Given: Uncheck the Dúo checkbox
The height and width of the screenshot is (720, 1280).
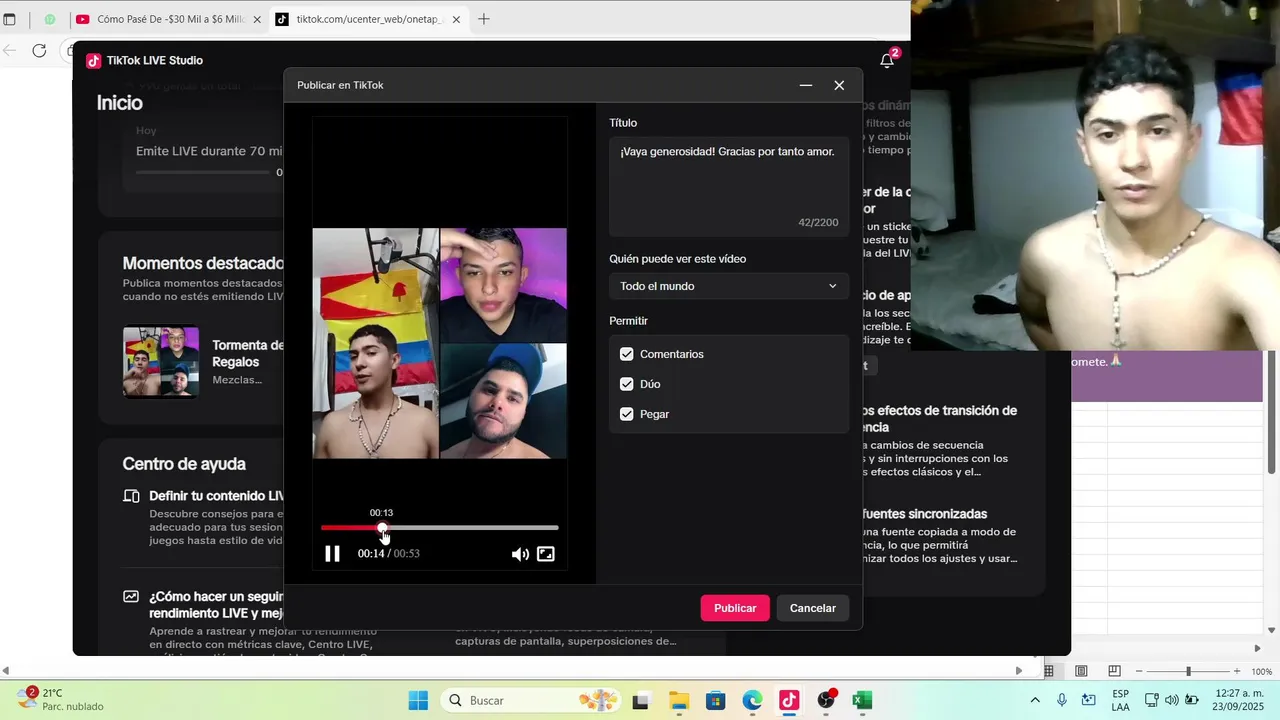Looking at the screenshot, I should (x=627, y=384).
